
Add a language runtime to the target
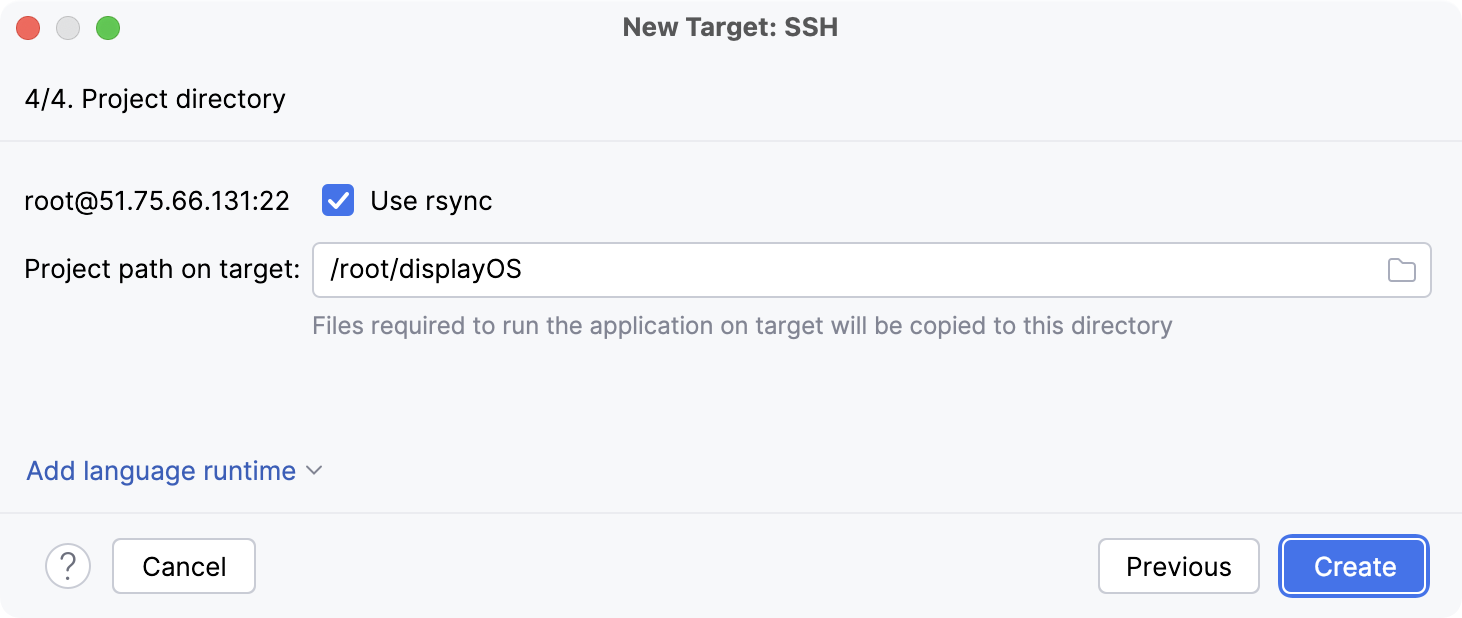coord(160,470)
